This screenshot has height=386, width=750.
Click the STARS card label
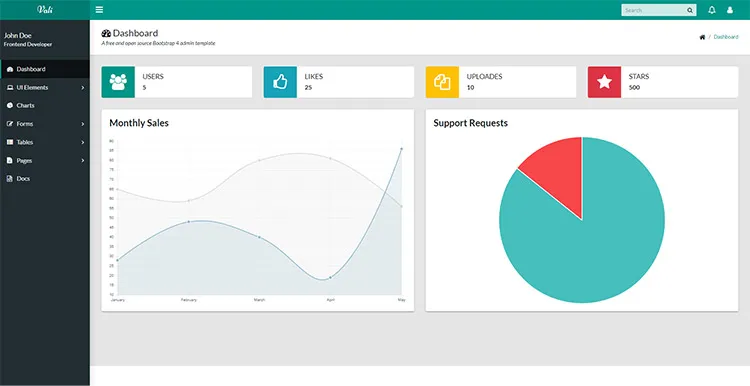click(639, 77)
